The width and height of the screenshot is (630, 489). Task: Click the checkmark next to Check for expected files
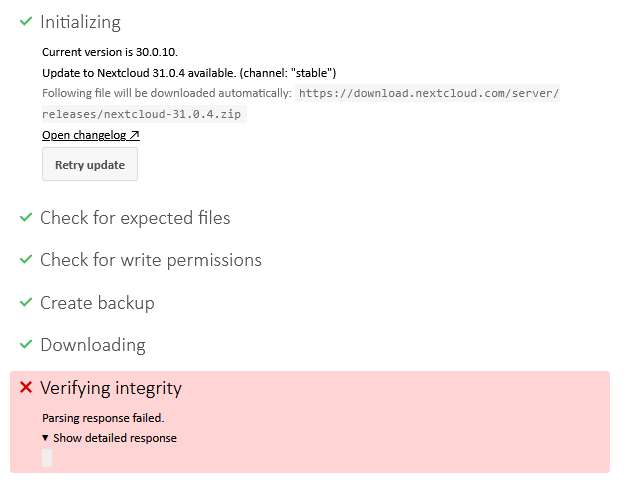(26, 217)
